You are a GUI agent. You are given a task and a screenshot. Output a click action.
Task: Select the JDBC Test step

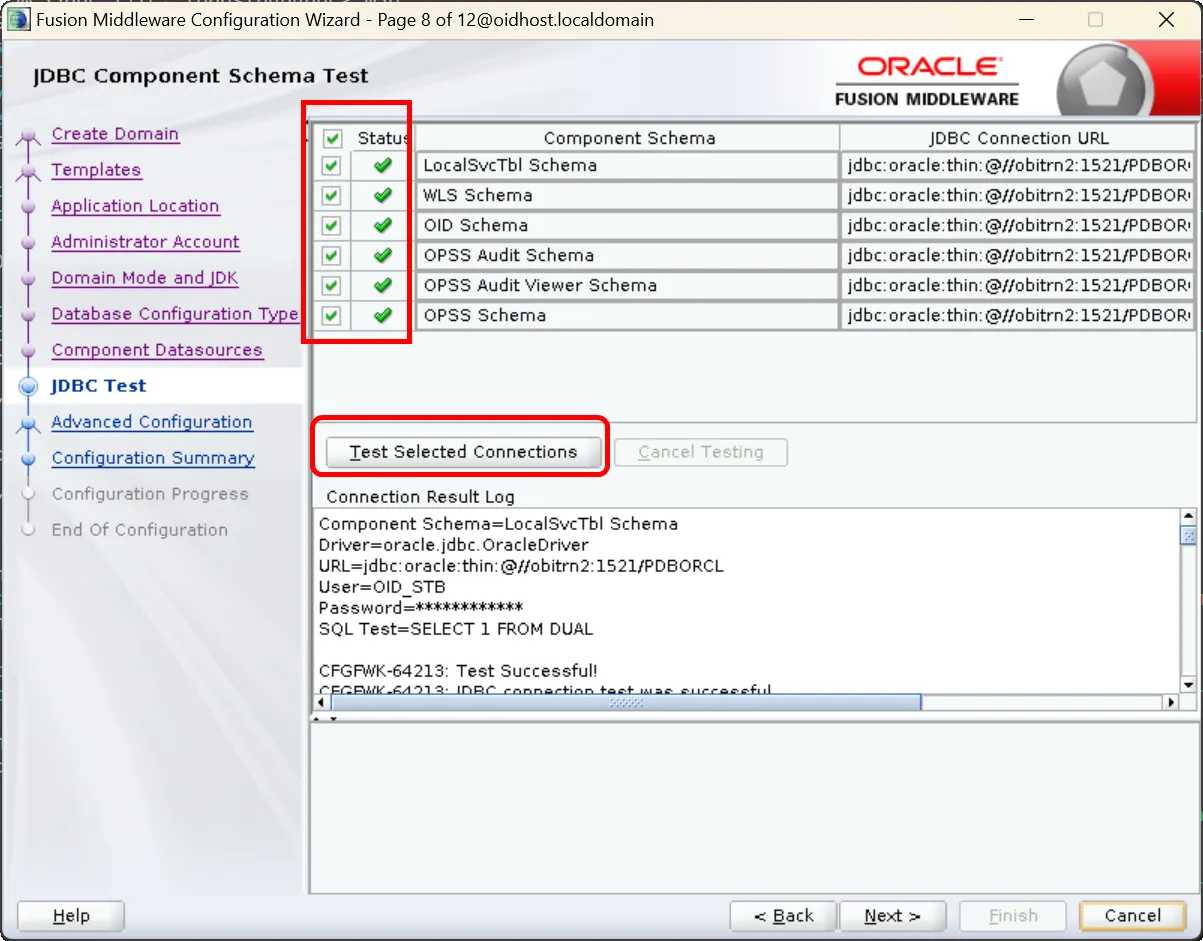(99, 386)
